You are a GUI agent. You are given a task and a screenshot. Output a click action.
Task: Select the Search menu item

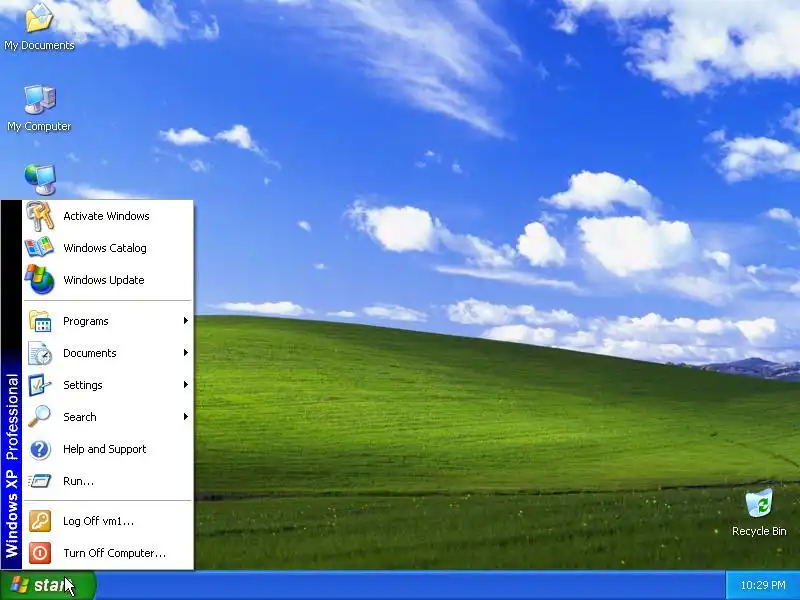tap(108, 417)
